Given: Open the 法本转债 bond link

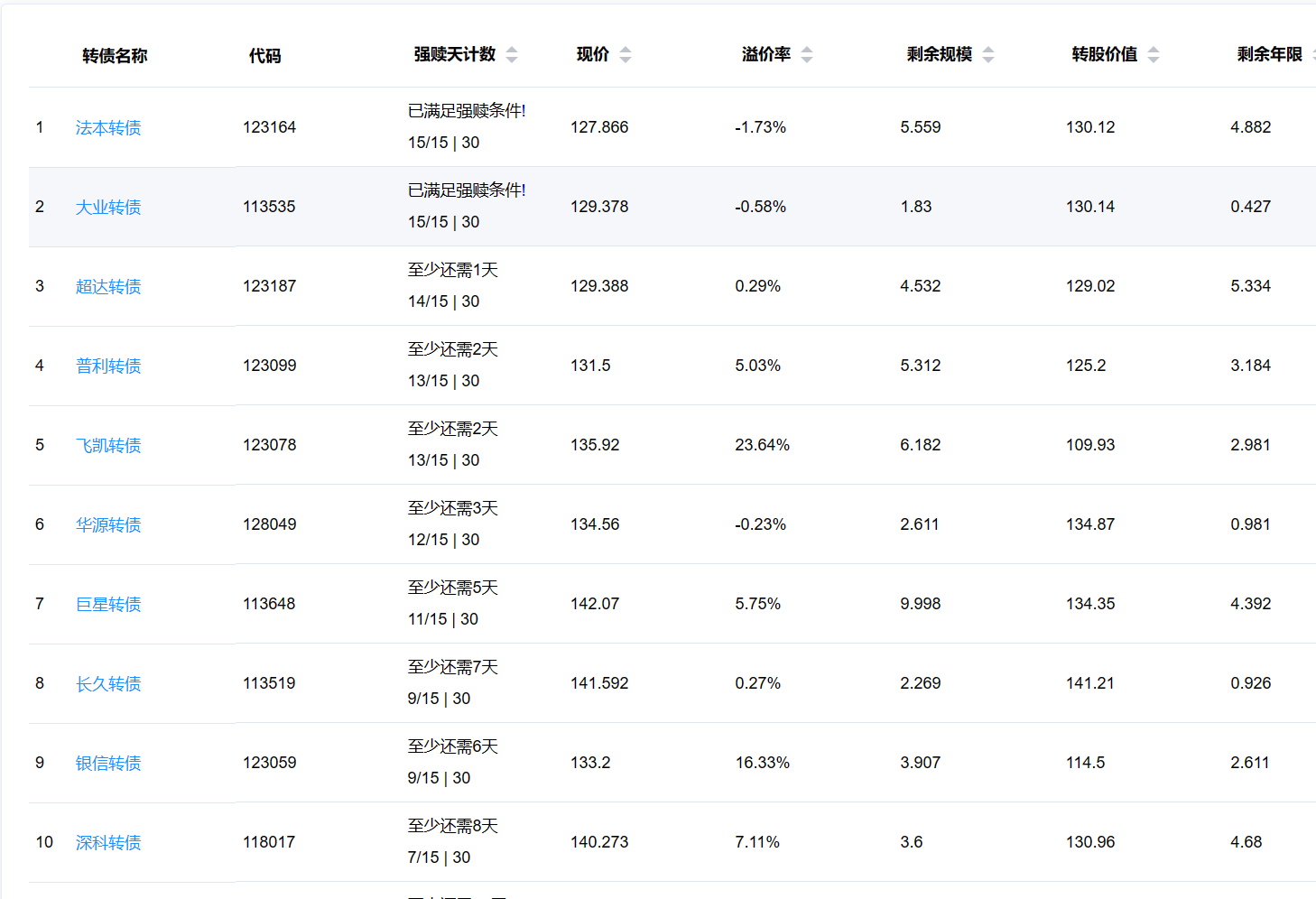Looking at the screenshot, I should 108,128.
